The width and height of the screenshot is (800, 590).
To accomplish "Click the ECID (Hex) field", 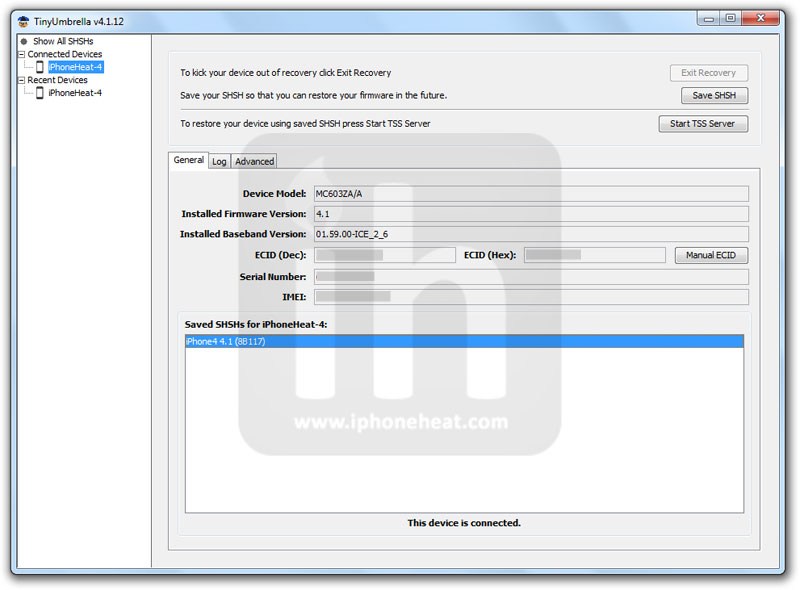I will tap(595, 255).
